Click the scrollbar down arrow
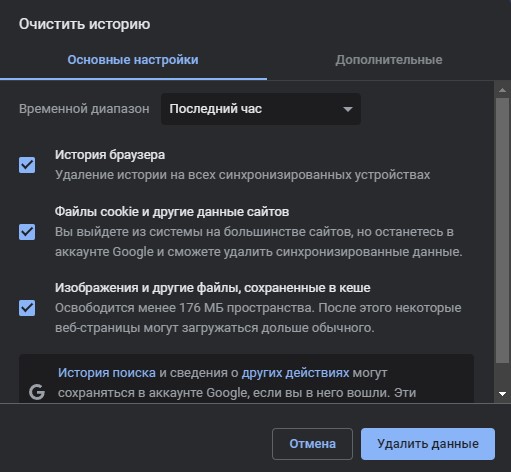The height and width of the screenshot is (472, 511). [x=502, y=394]
